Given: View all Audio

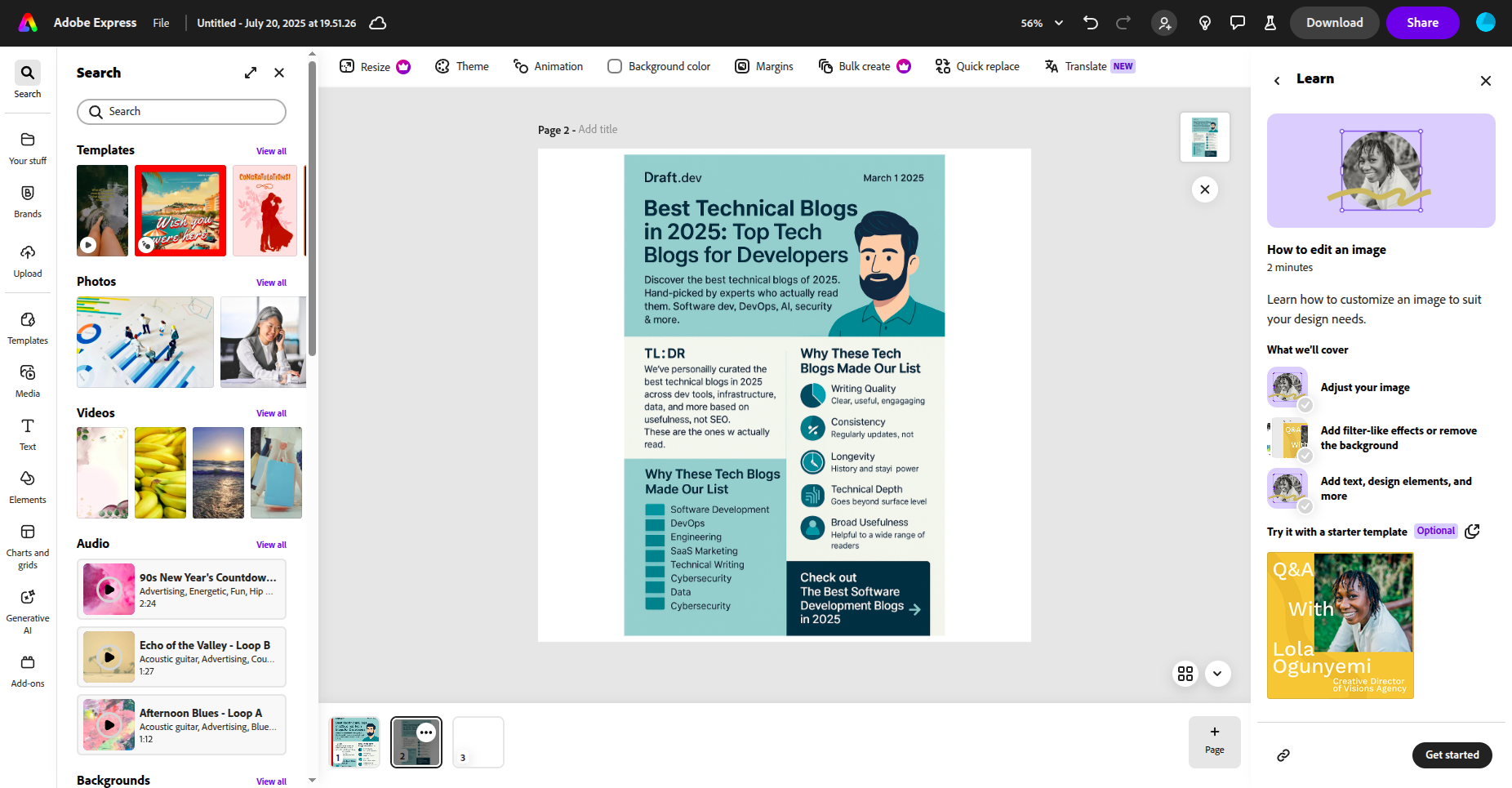Looking at the screenshot, I should [271, 545].
